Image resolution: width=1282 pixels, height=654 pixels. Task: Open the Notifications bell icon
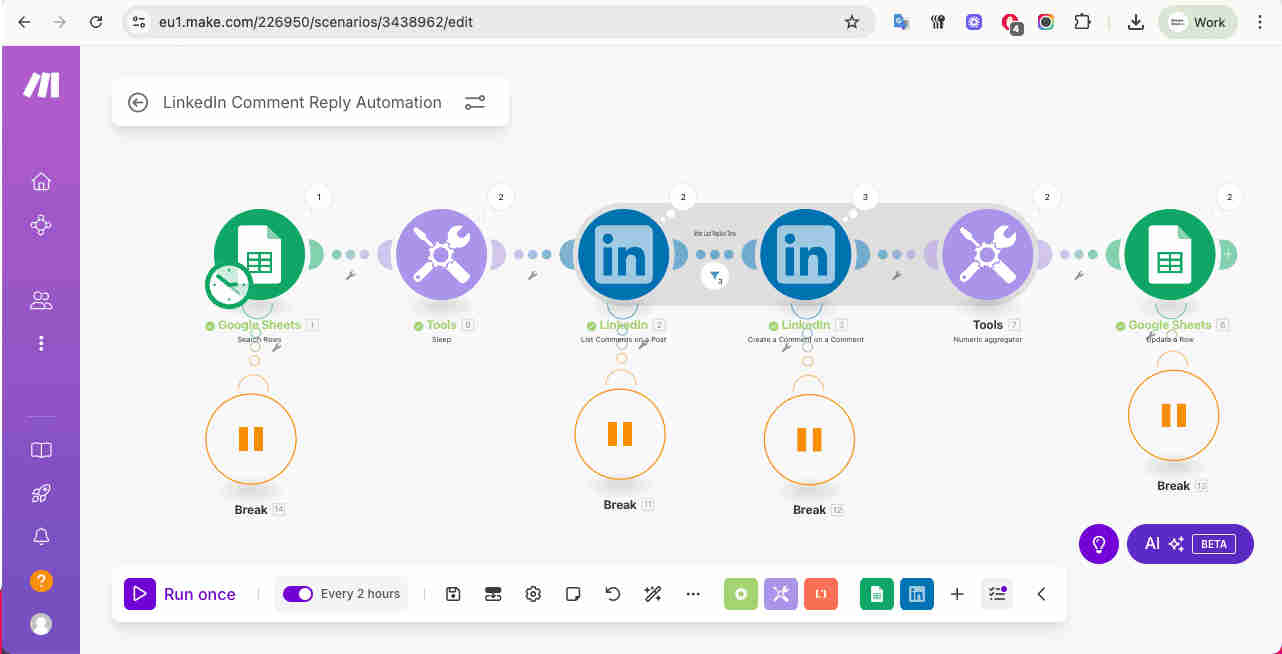click(x=41, y=537)
